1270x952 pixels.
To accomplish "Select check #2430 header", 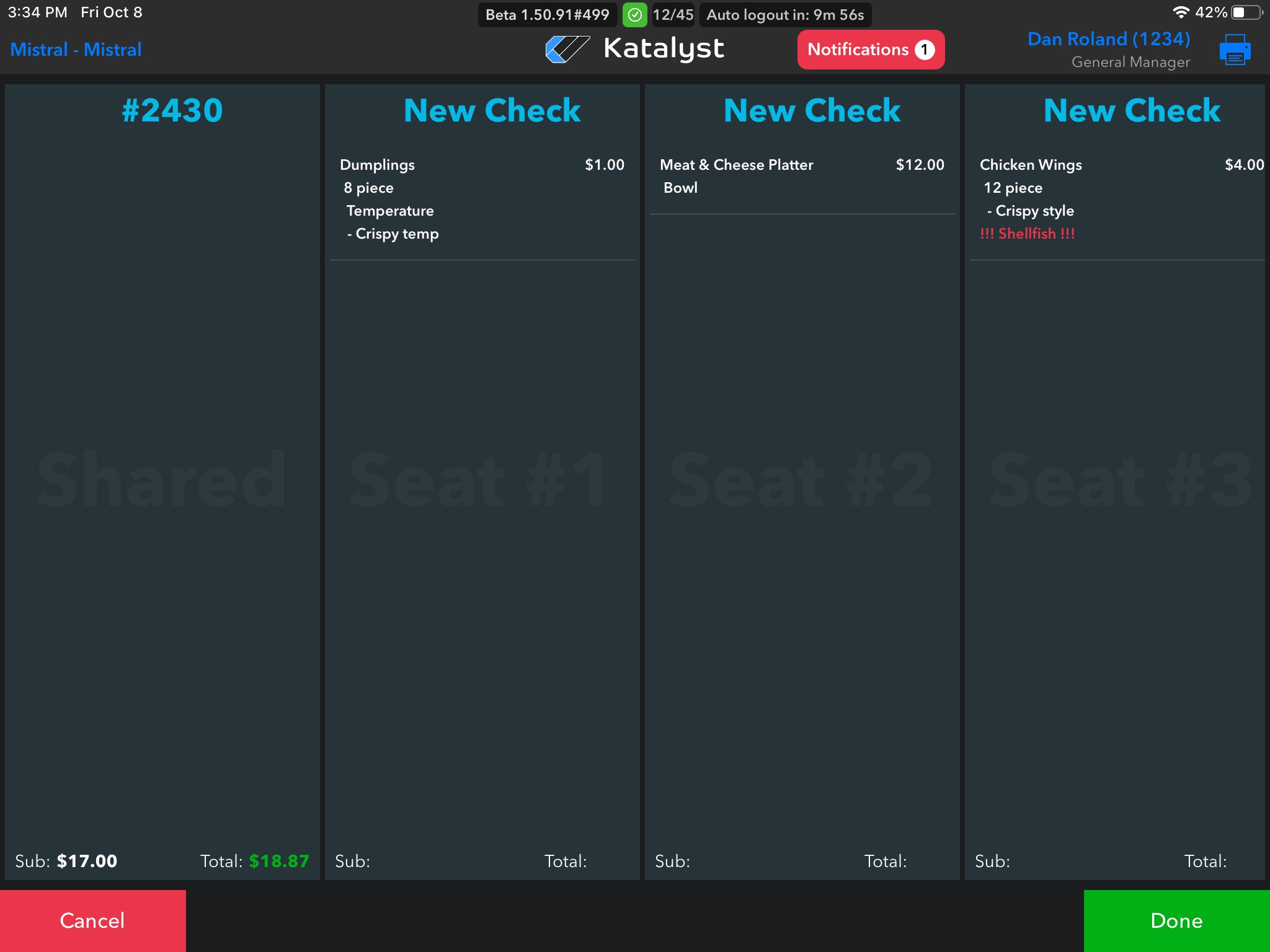I will click(172, 111).
